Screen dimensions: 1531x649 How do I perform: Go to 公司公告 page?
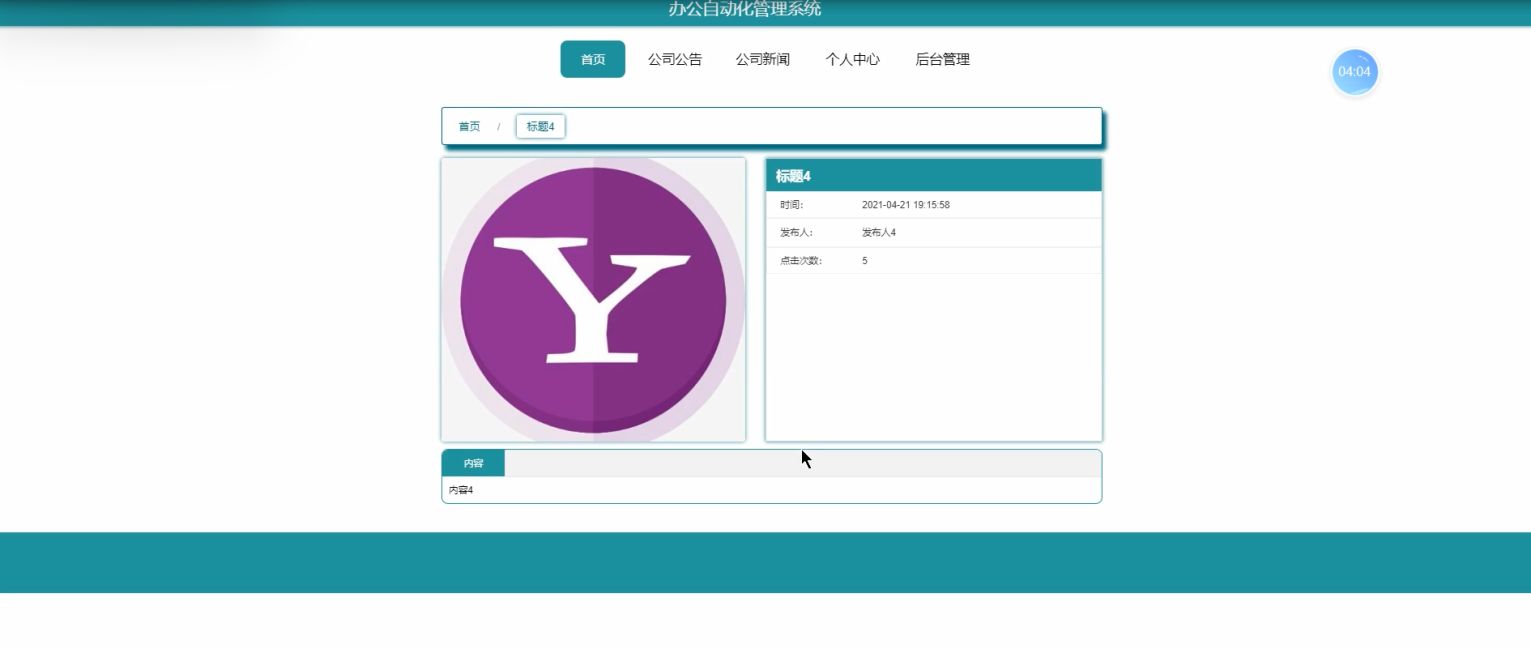(675, 59)
